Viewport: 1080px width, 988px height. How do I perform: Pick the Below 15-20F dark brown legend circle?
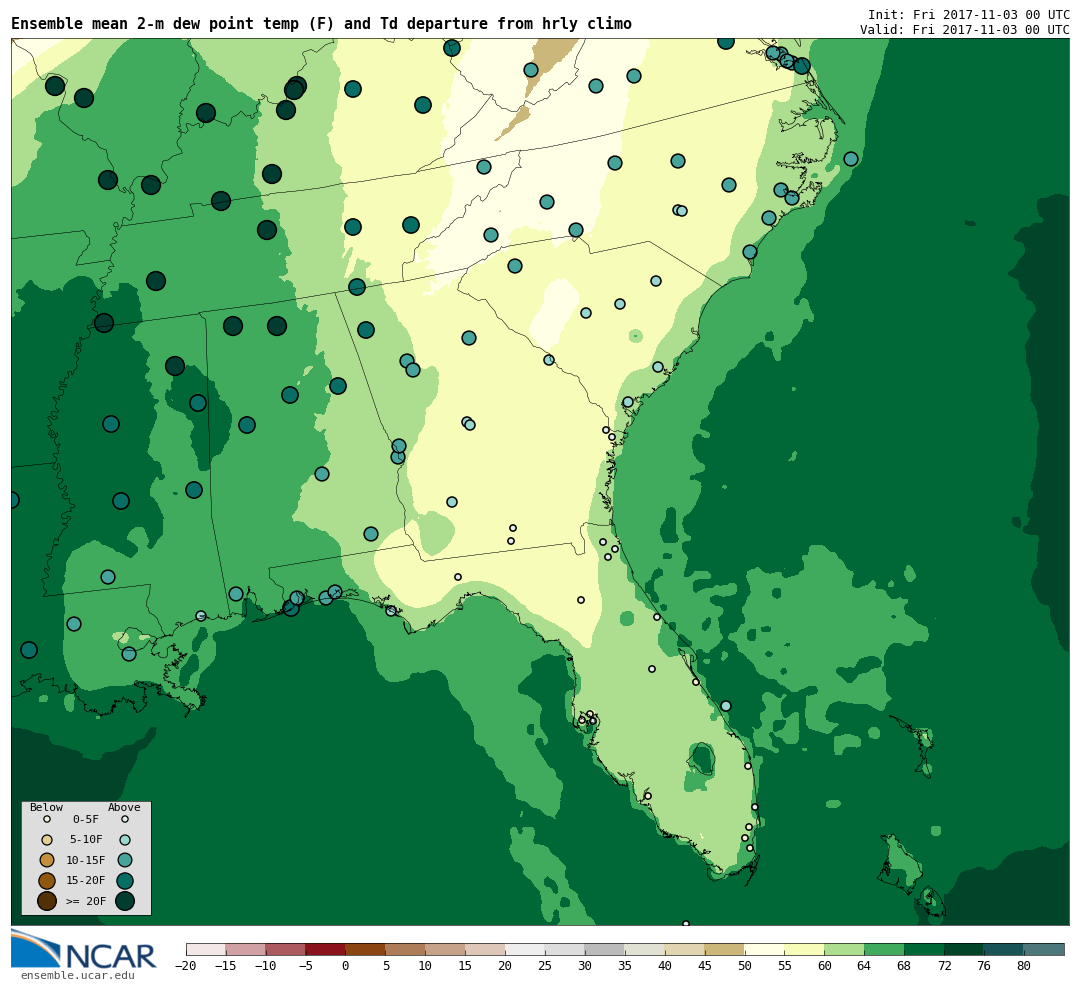click(x=47, y=881)
